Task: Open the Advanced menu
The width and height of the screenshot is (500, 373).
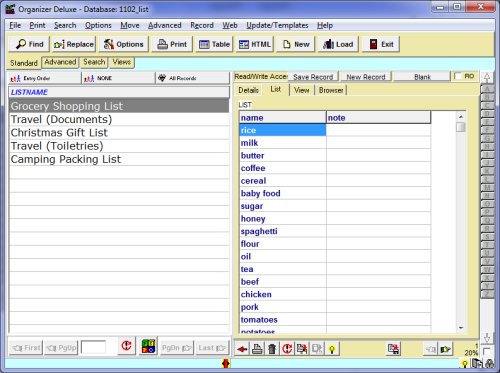Action: pyautogui.click(x=165, y=25)
